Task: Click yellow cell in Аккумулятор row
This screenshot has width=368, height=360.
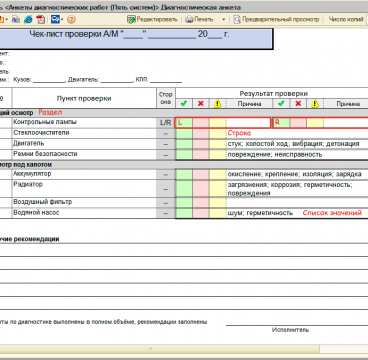Action: [x=218, y=174]
